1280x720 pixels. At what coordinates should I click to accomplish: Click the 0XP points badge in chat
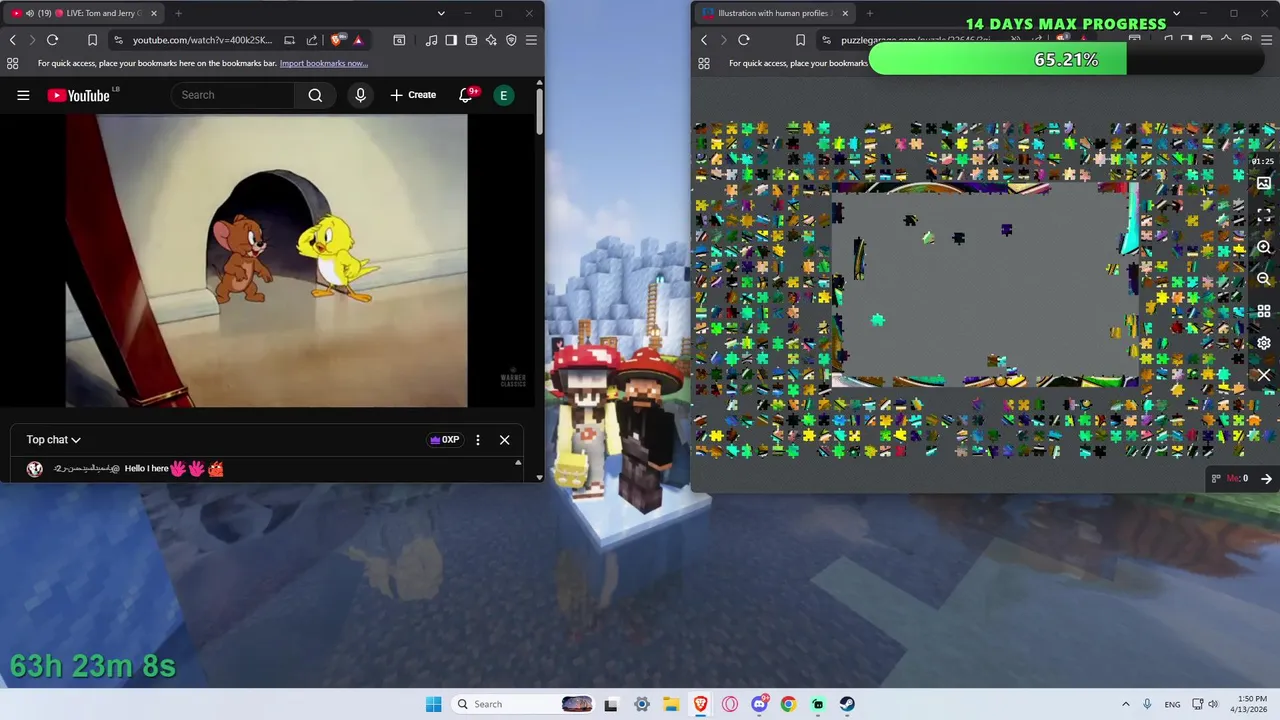pos(444,440)
